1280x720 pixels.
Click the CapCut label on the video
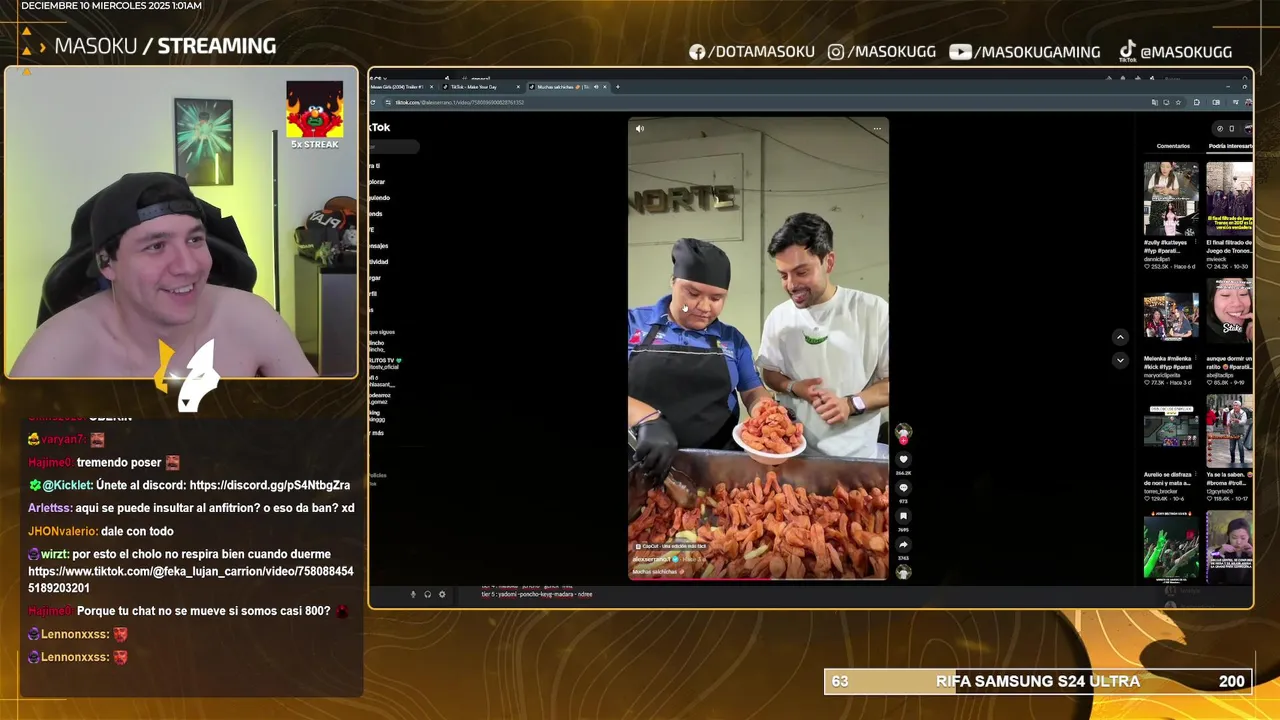click(x=670, y=546)
